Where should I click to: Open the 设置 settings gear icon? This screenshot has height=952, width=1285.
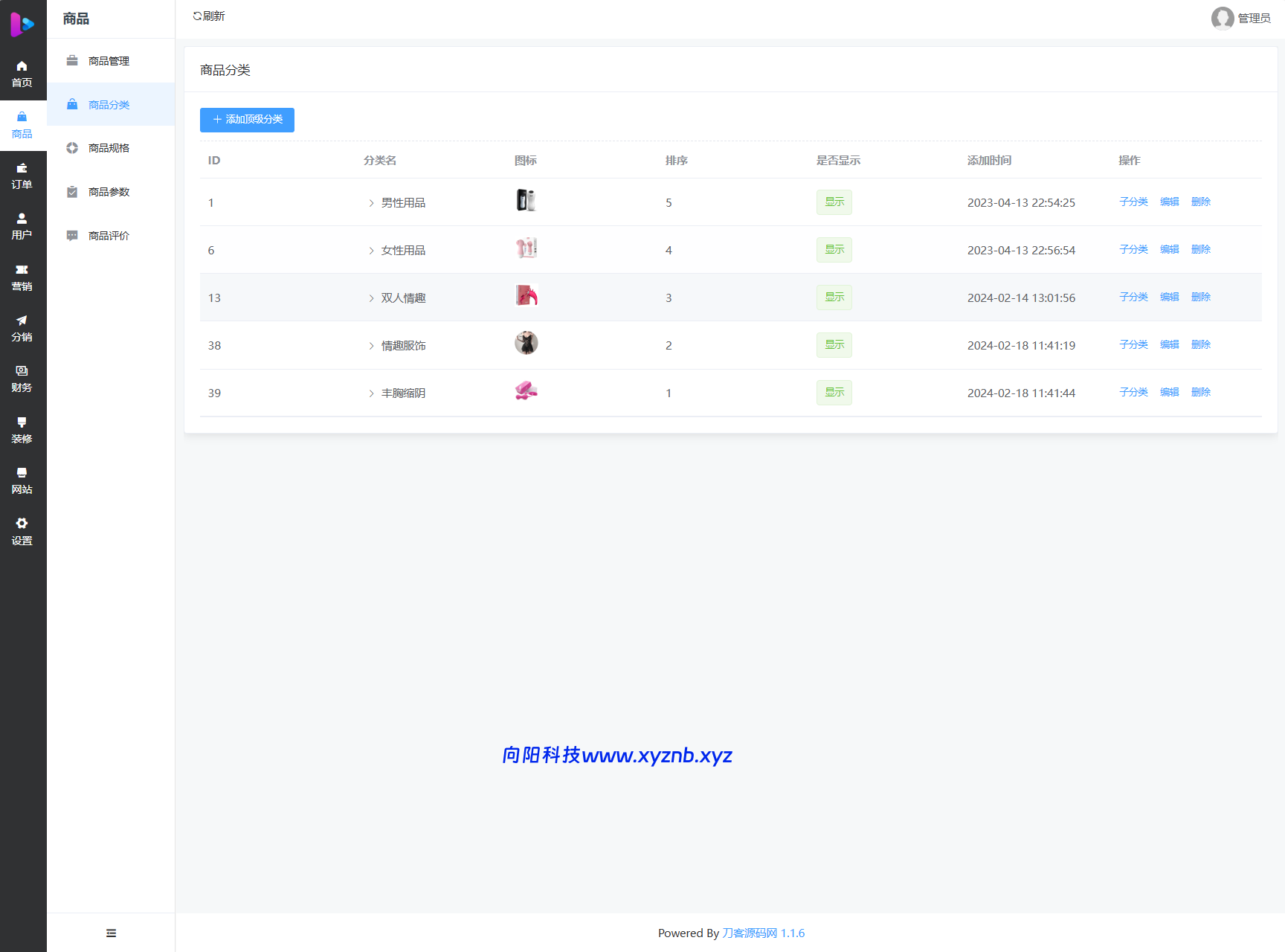pyautogui.click(x=22, y=524)
